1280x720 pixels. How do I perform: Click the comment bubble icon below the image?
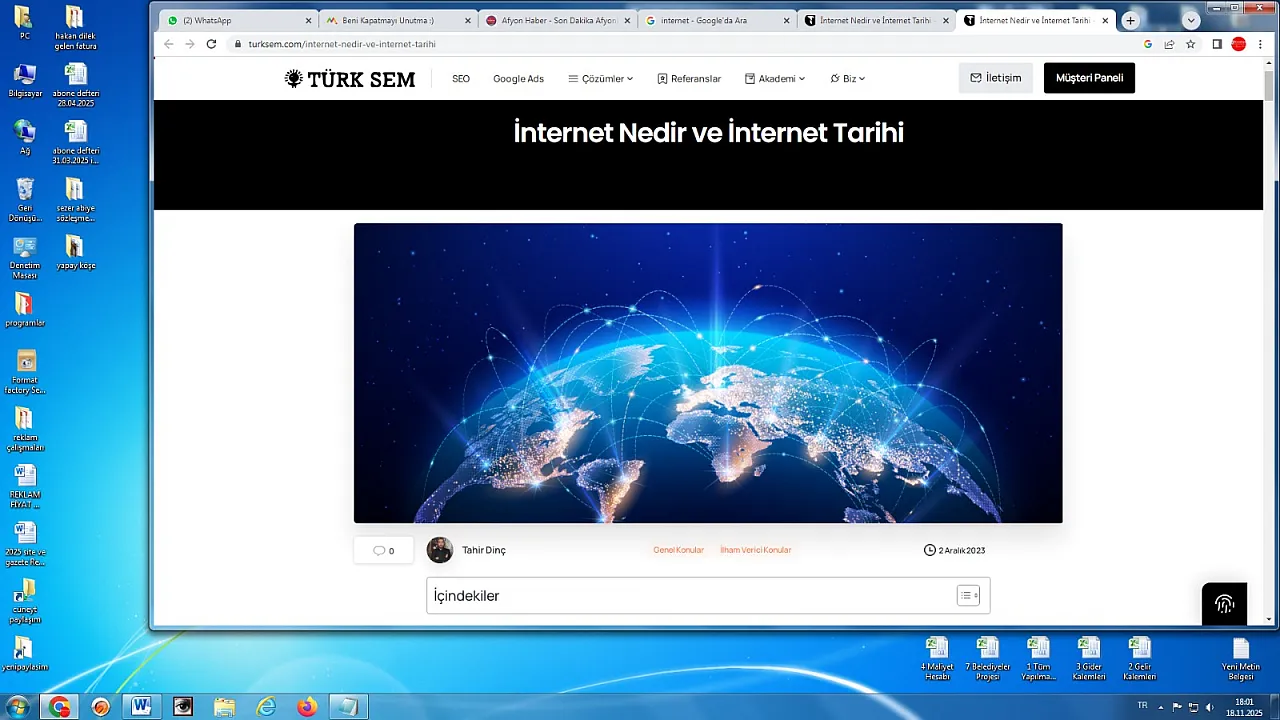379,551
